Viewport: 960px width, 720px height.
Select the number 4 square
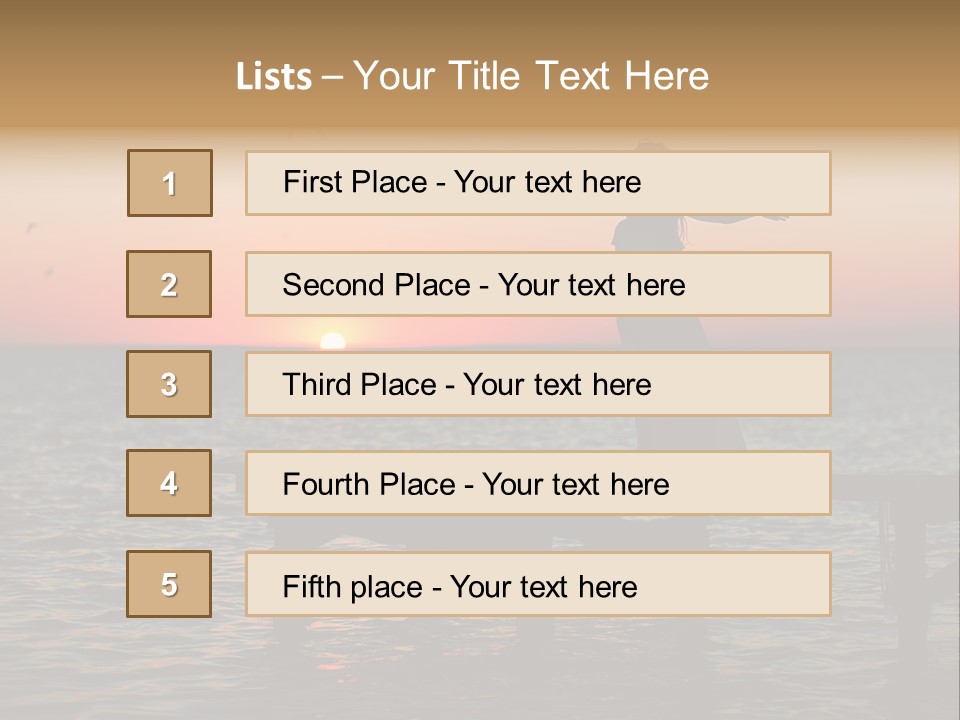pos(169,483)
